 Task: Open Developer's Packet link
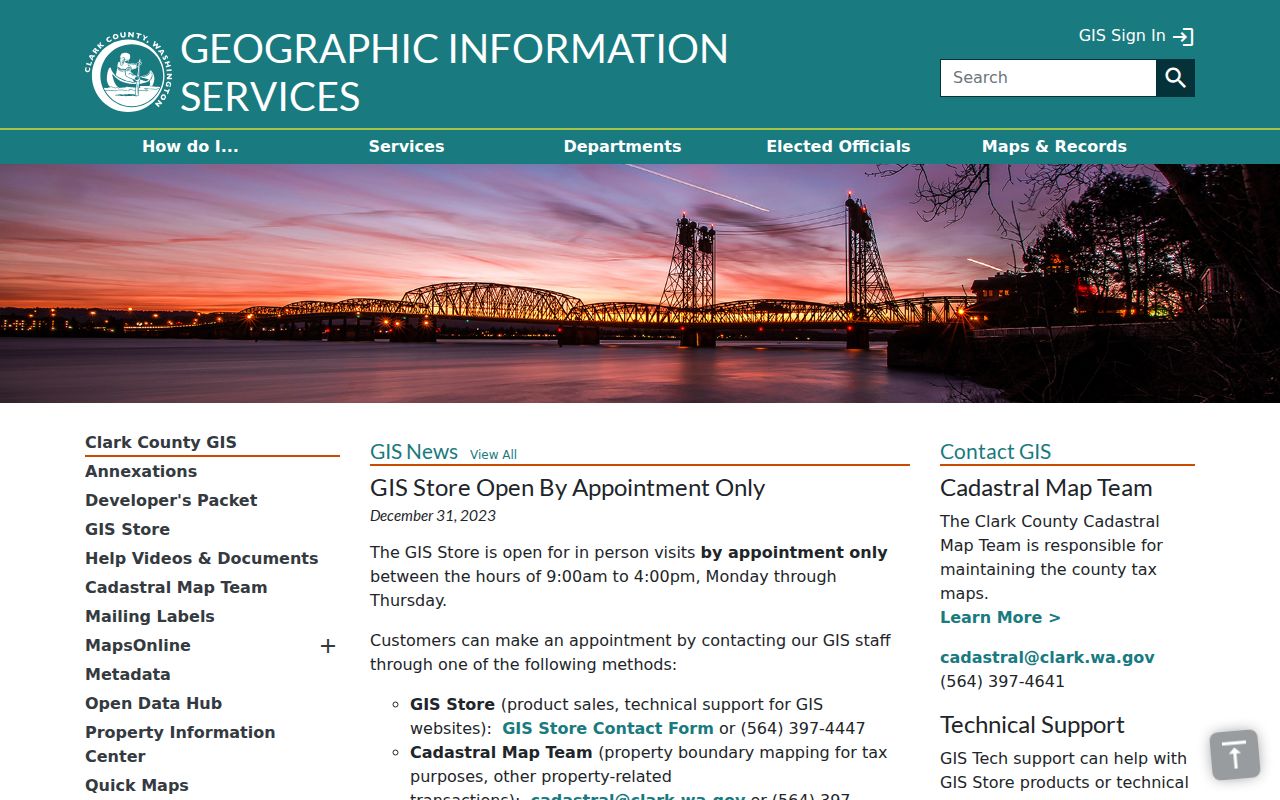(x=171, y=500)
